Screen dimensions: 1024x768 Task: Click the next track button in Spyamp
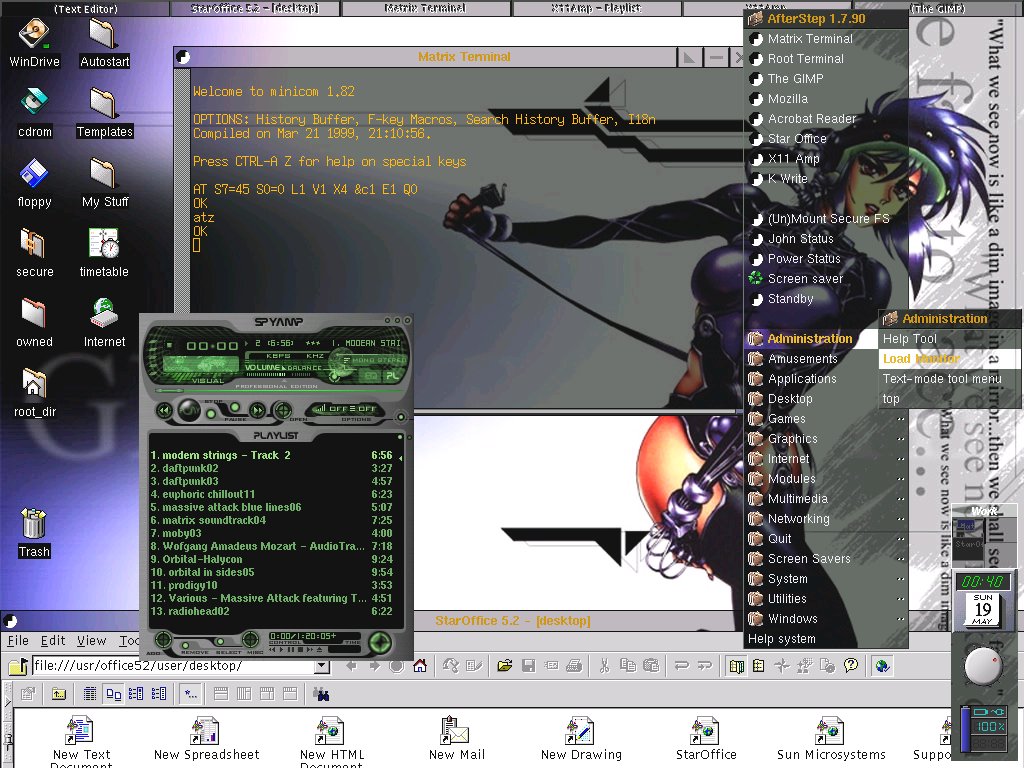(x=257, y=410)
